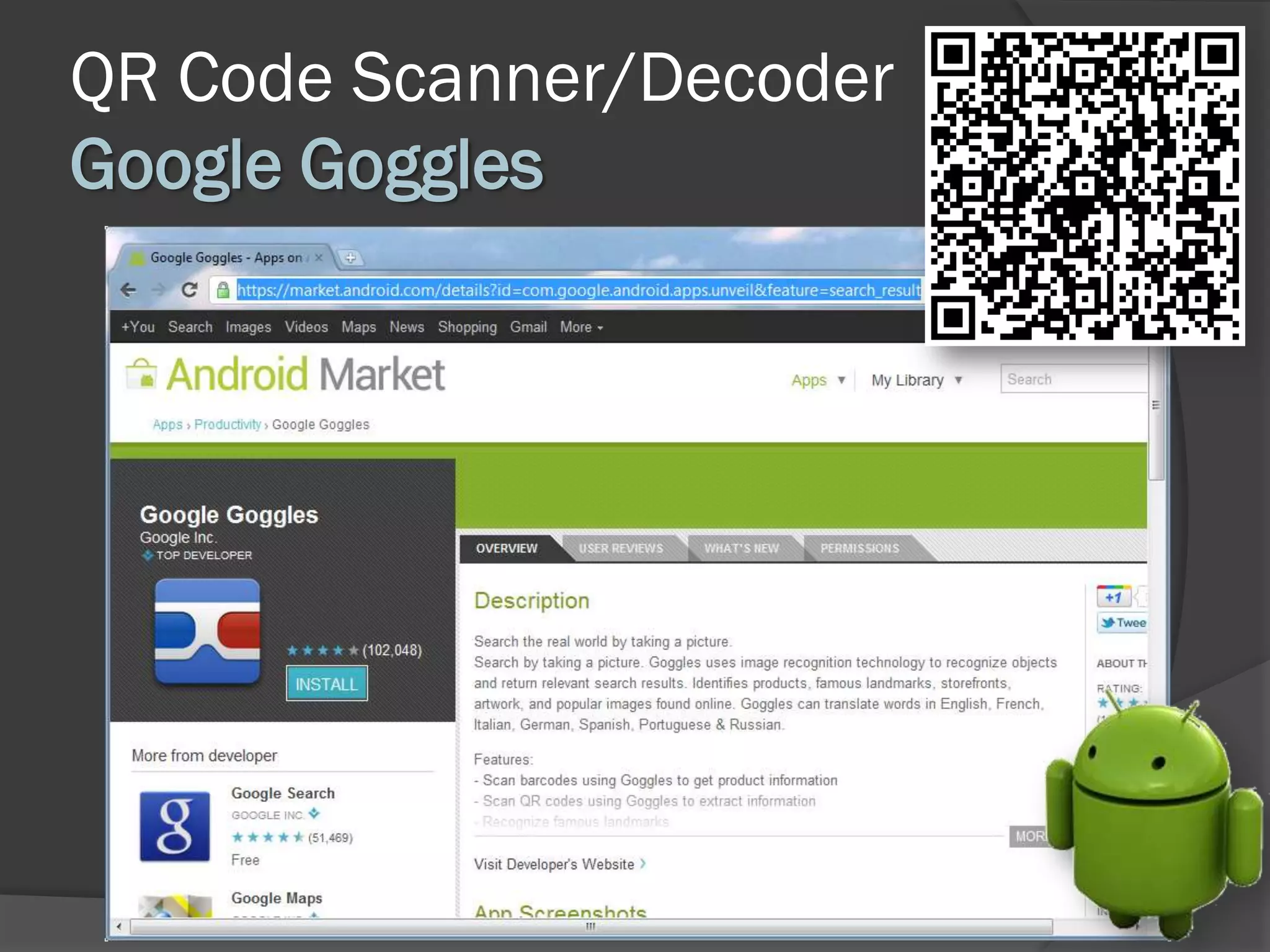
Task: Open Images in the Google bar
Action: point(248,327)
